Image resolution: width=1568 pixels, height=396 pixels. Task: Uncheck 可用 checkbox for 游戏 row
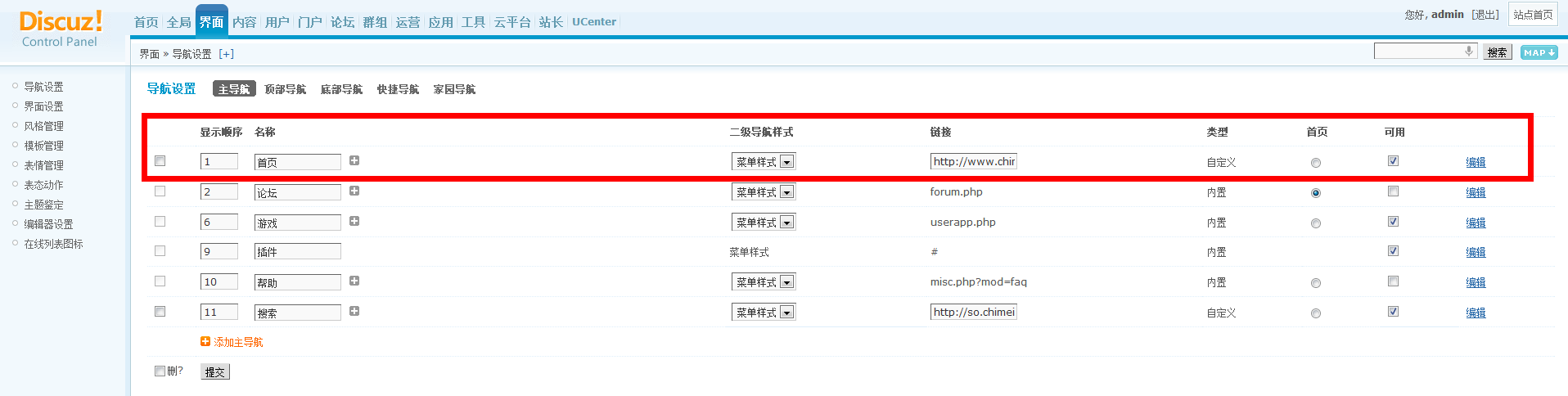pos(1393,222)
